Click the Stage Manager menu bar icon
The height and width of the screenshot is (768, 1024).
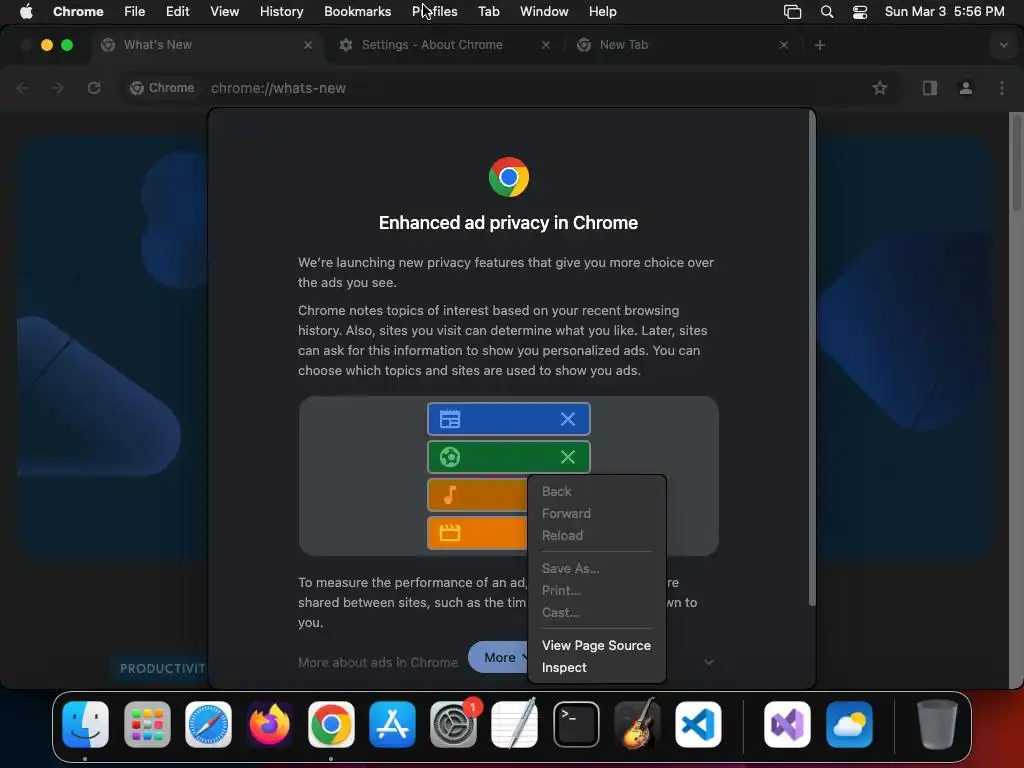pos(792,11)
